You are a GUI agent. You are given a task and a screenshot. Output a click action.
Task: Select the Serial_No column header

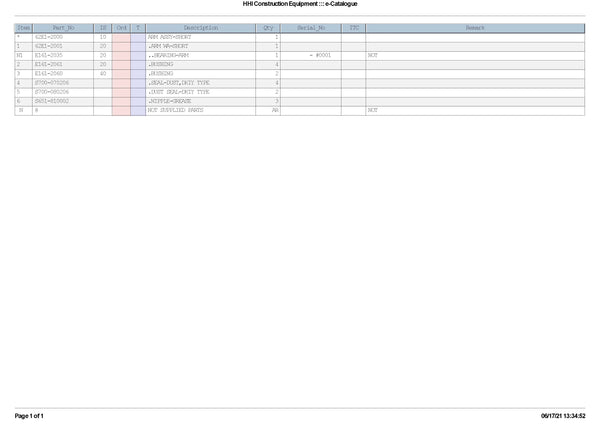(312, 28)
